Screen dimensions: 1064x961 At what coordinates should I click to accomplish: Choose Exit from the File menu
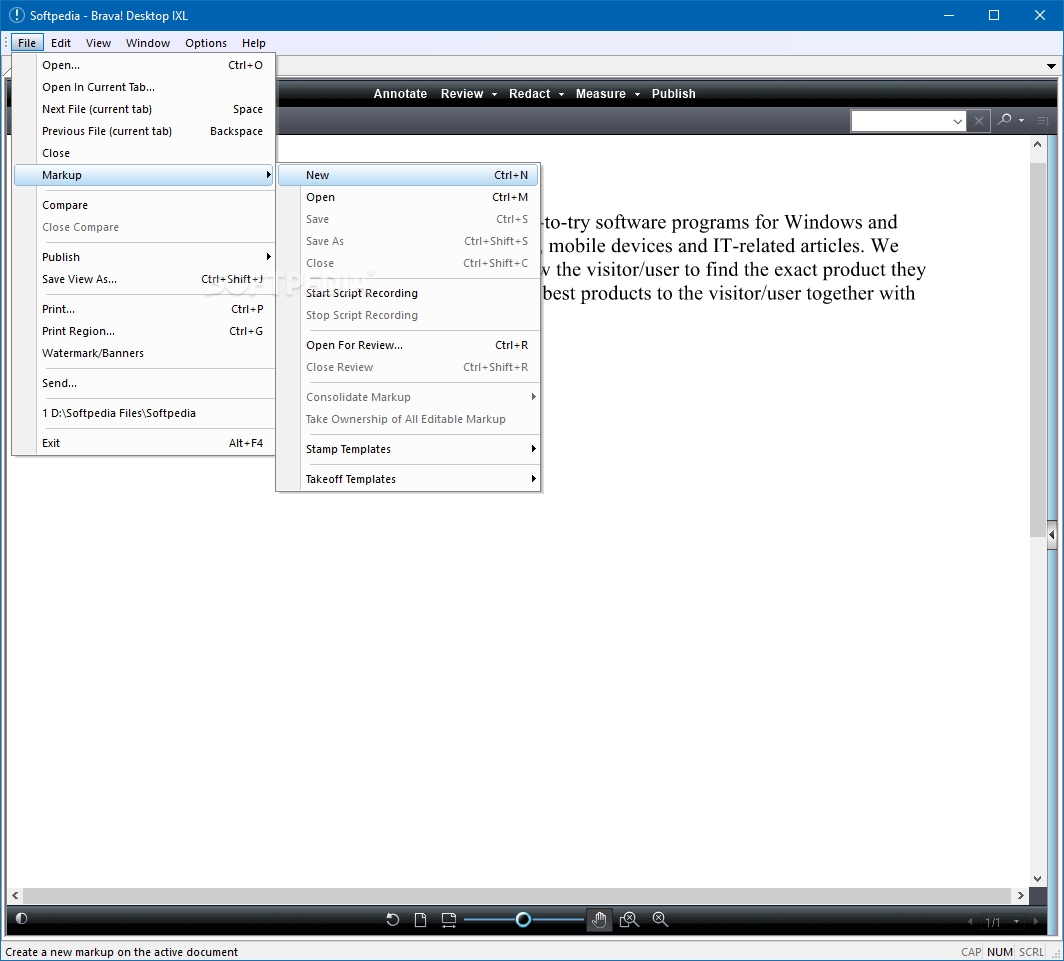(x=144, y=442)
